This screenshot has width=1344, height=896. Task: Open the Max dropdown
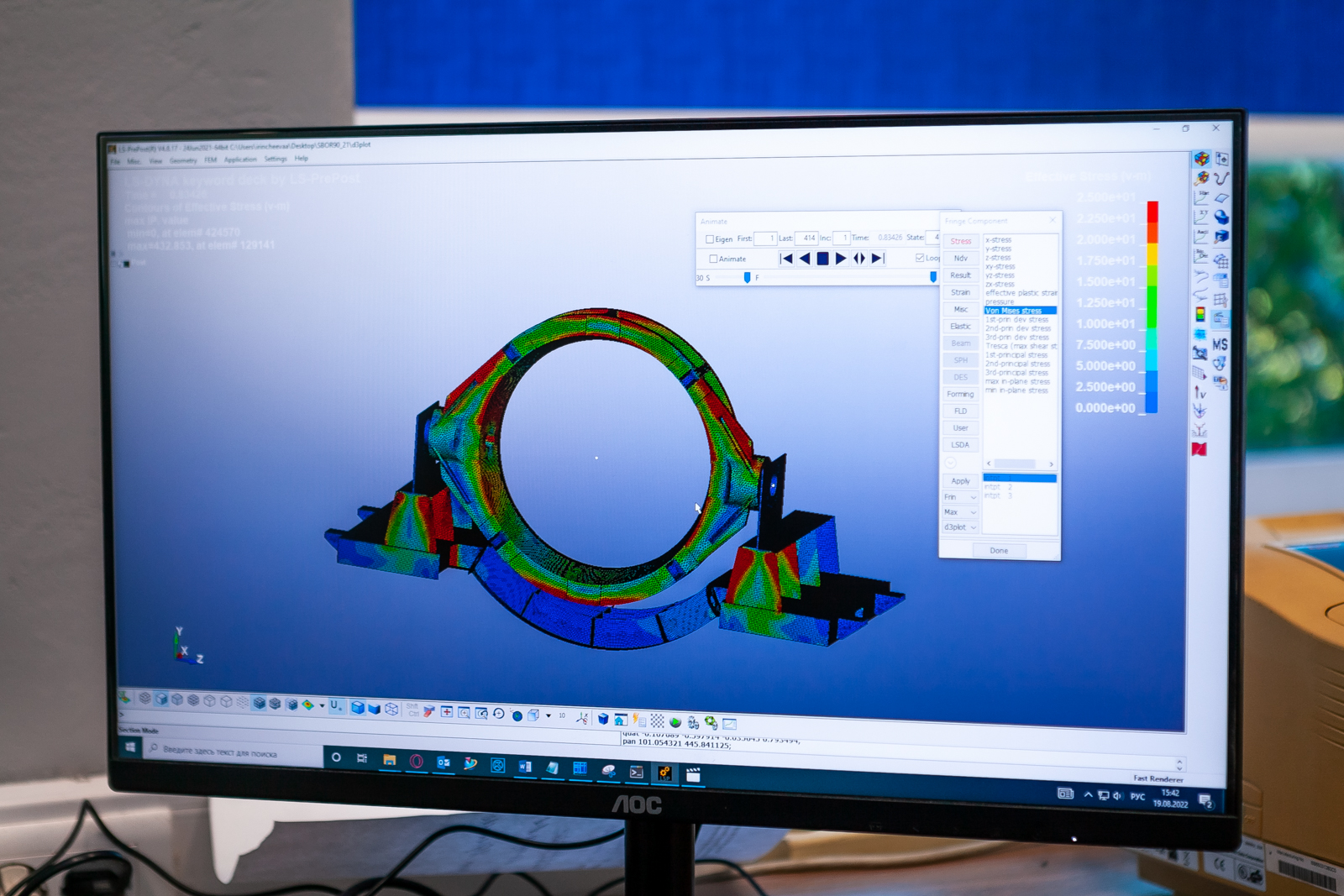pos(960,512)
